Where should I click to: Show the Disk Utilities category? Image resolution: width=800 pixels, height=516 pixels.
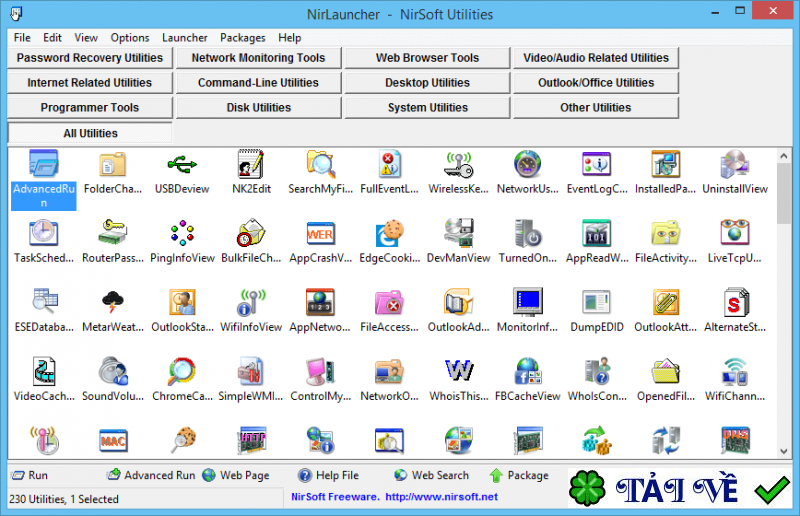tap(258, 108)
